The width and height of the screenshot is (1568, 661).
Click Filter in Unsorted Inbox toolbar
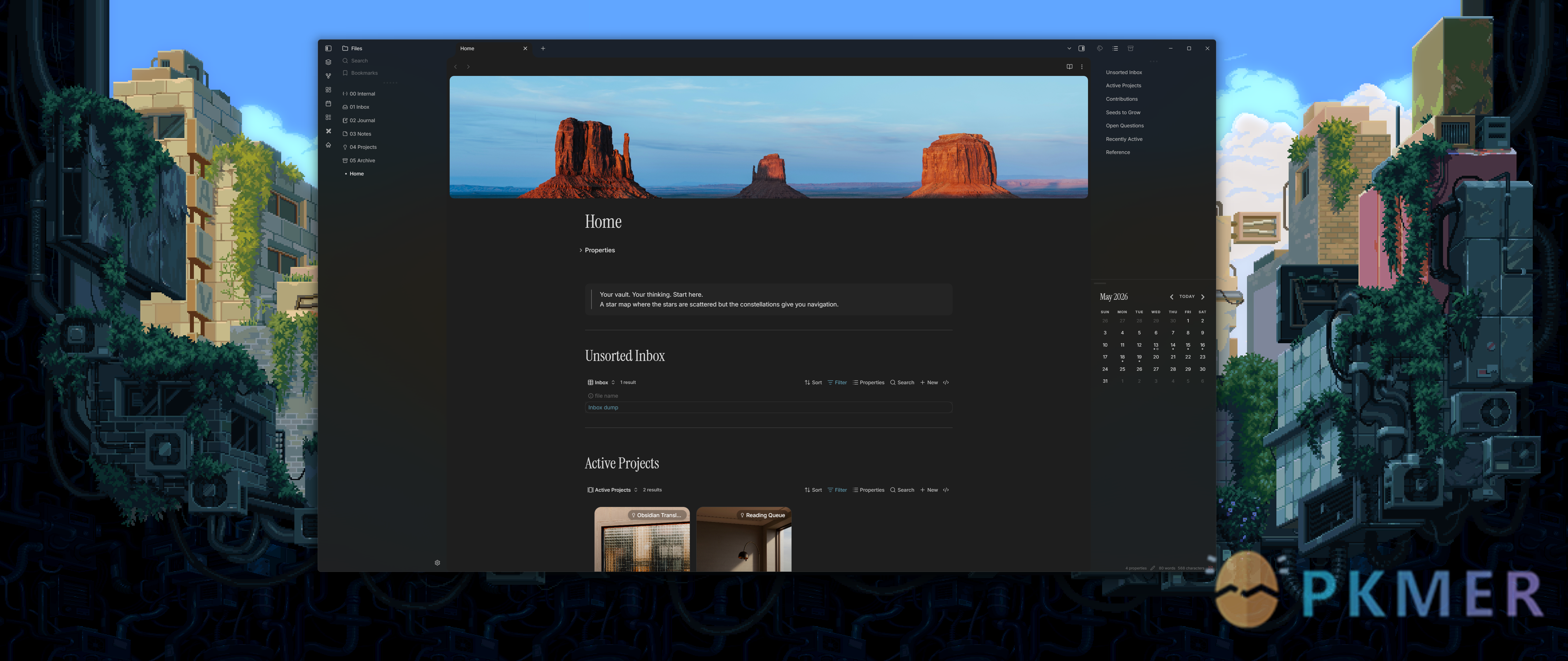point(837,383)
